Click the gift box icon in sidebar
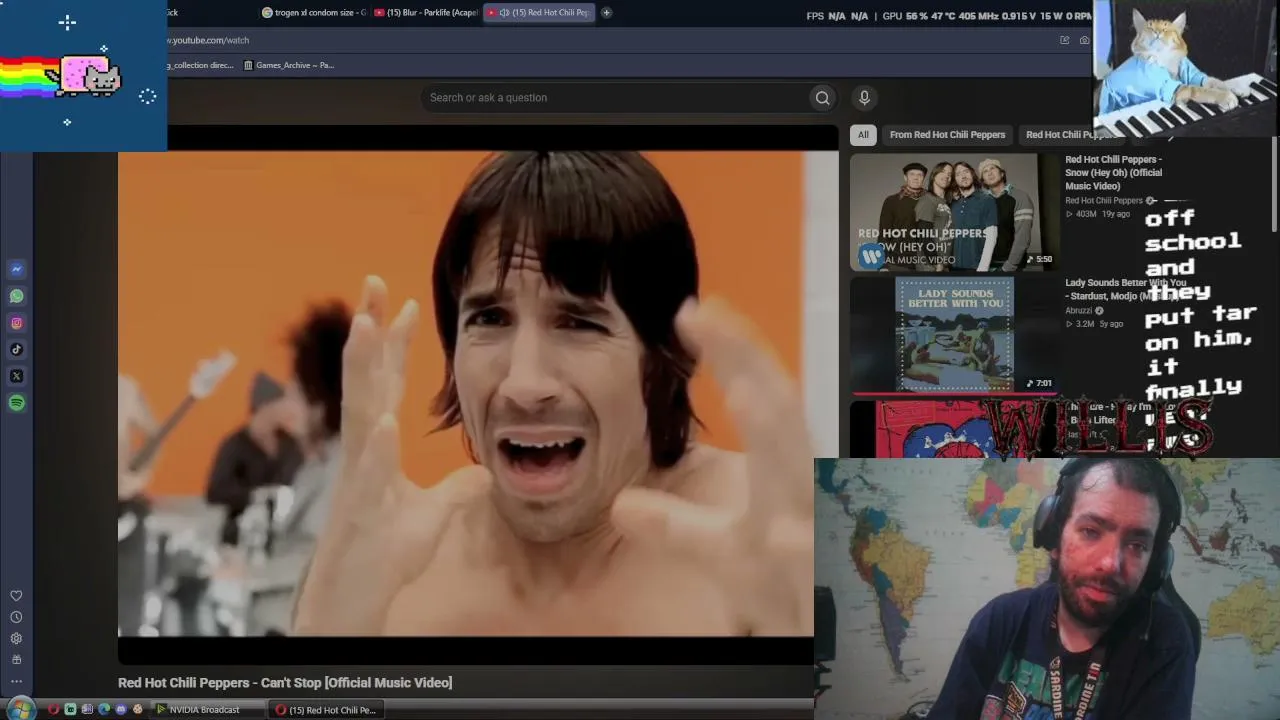Screen dimensions: 1280x720 pyautogui.click(x=16, y=660)
